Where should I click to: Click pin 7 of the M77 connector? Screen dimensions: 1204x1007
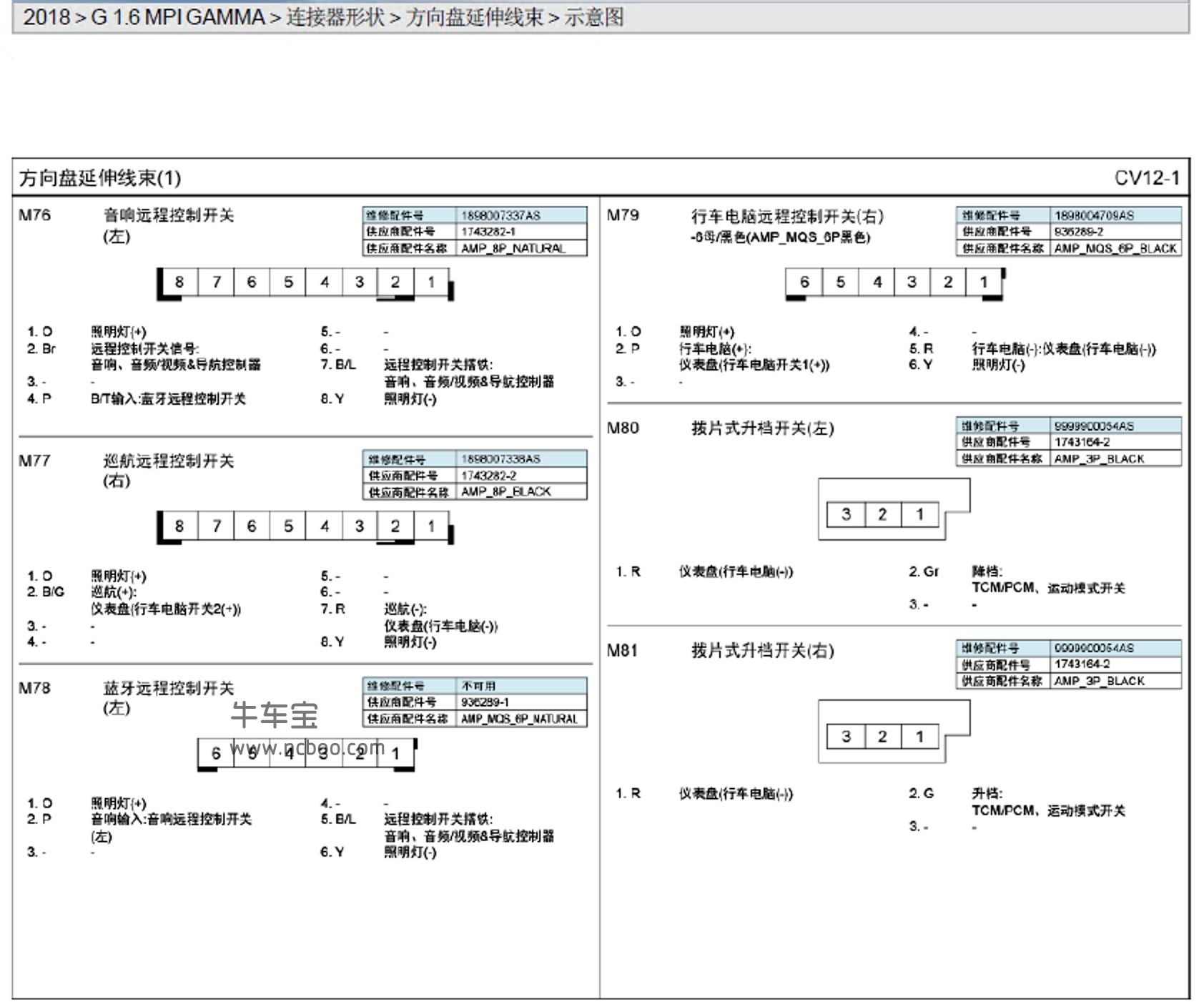(216, 526)
